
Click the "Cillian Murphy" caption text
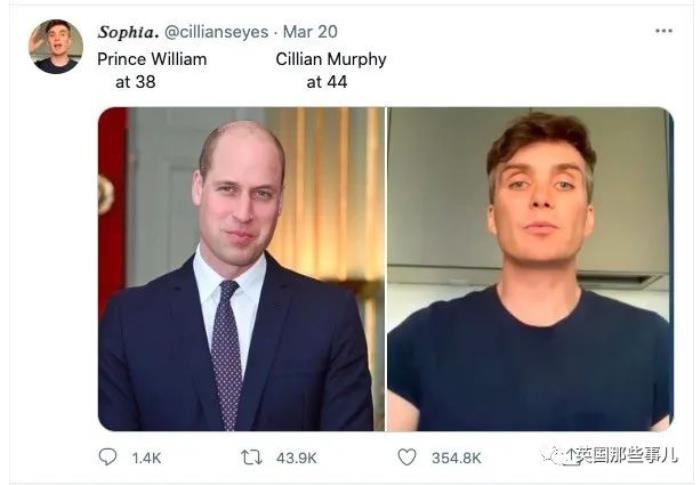point(330,59)
